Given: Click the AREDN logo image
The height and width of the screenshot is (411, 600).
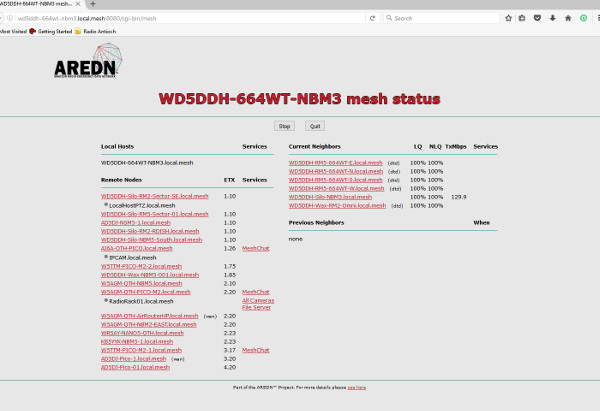Looking at the screenshot, I should (88, 60).
